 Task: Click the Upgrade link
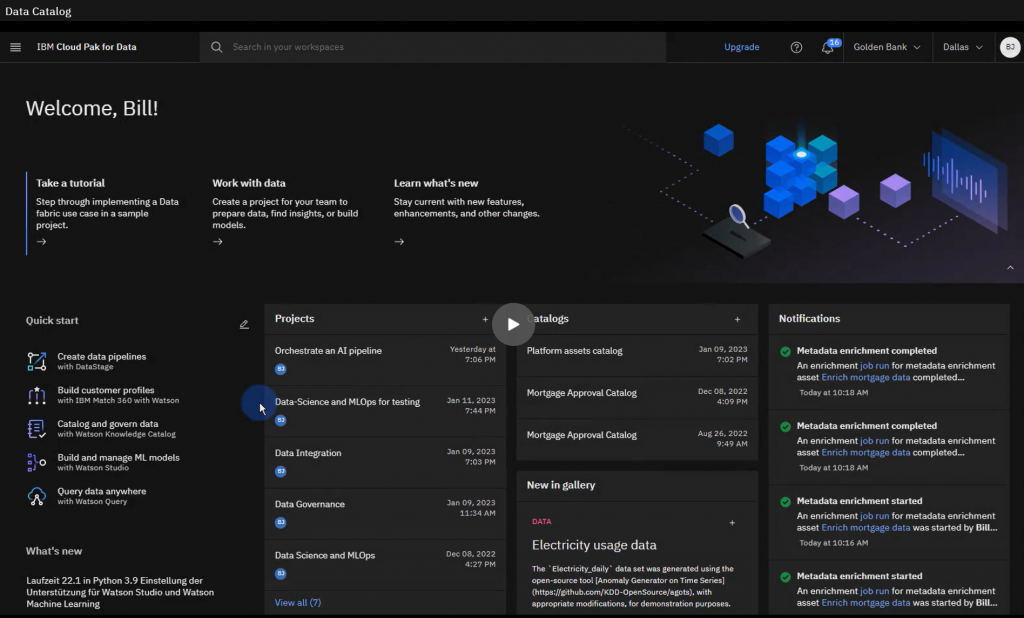(x=741, y=47)
